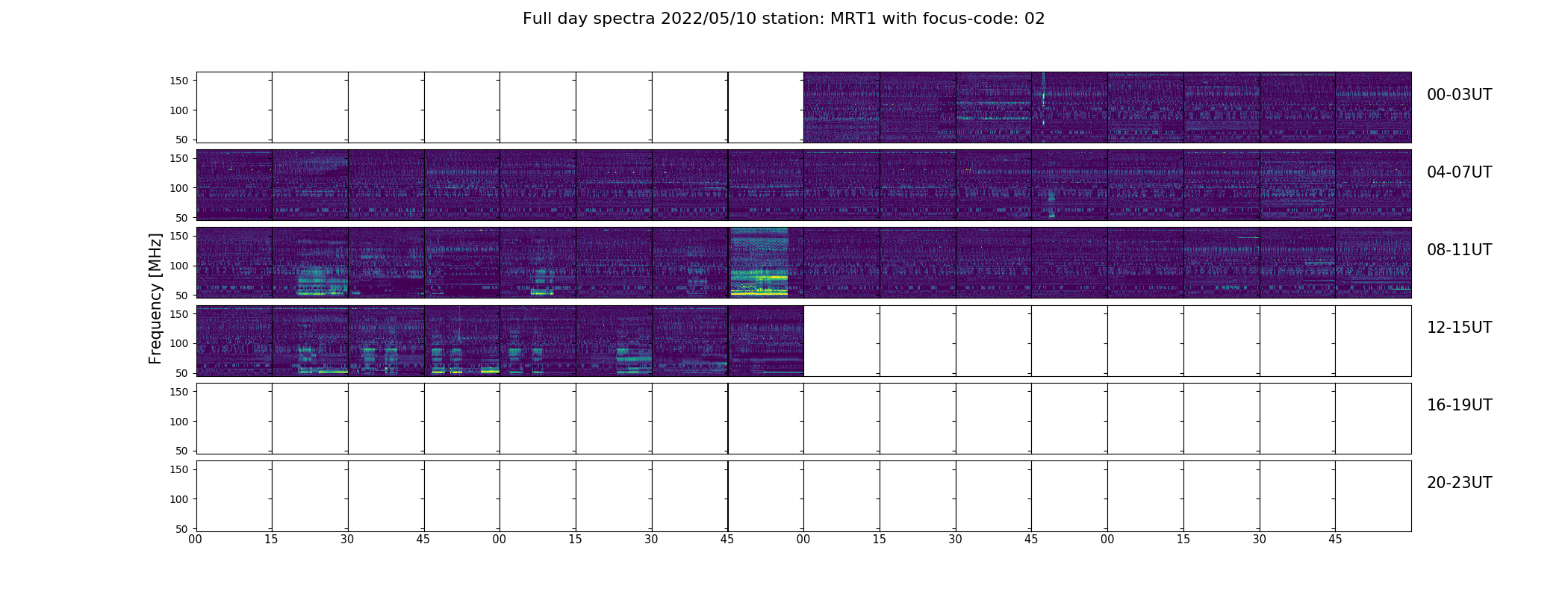Viewport: 1568px width, 597px height.
Task: Click the 100 tick label of the 04-07UT row
Action: 178,188
